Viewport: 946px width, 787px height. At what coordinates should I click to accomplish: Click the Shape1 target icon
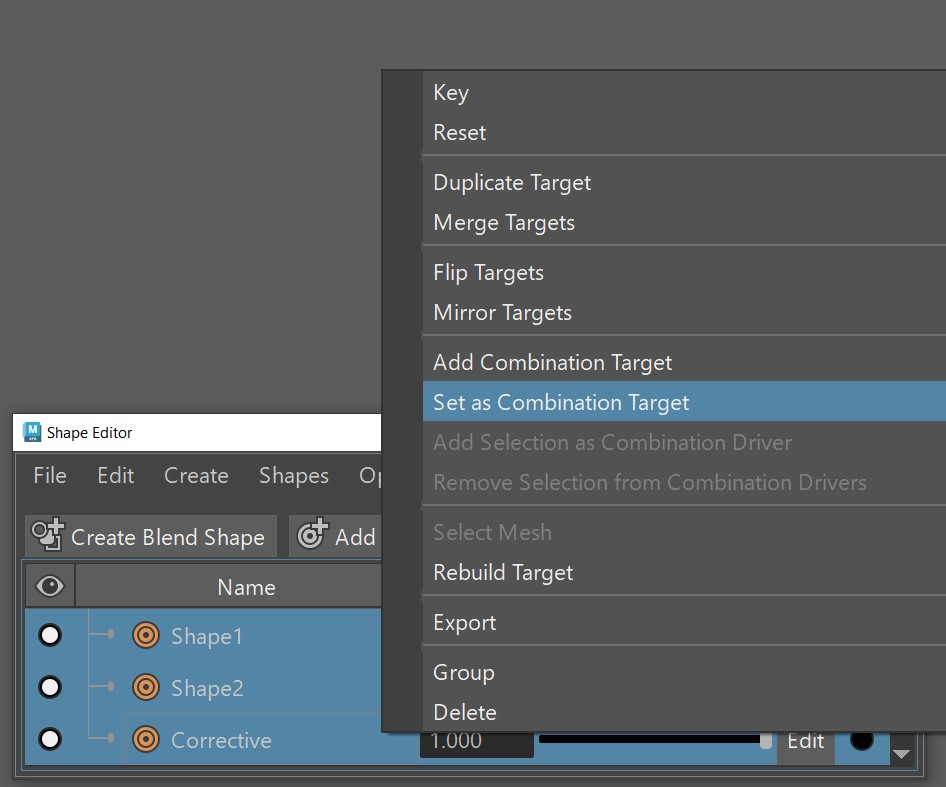click(145, 635)
